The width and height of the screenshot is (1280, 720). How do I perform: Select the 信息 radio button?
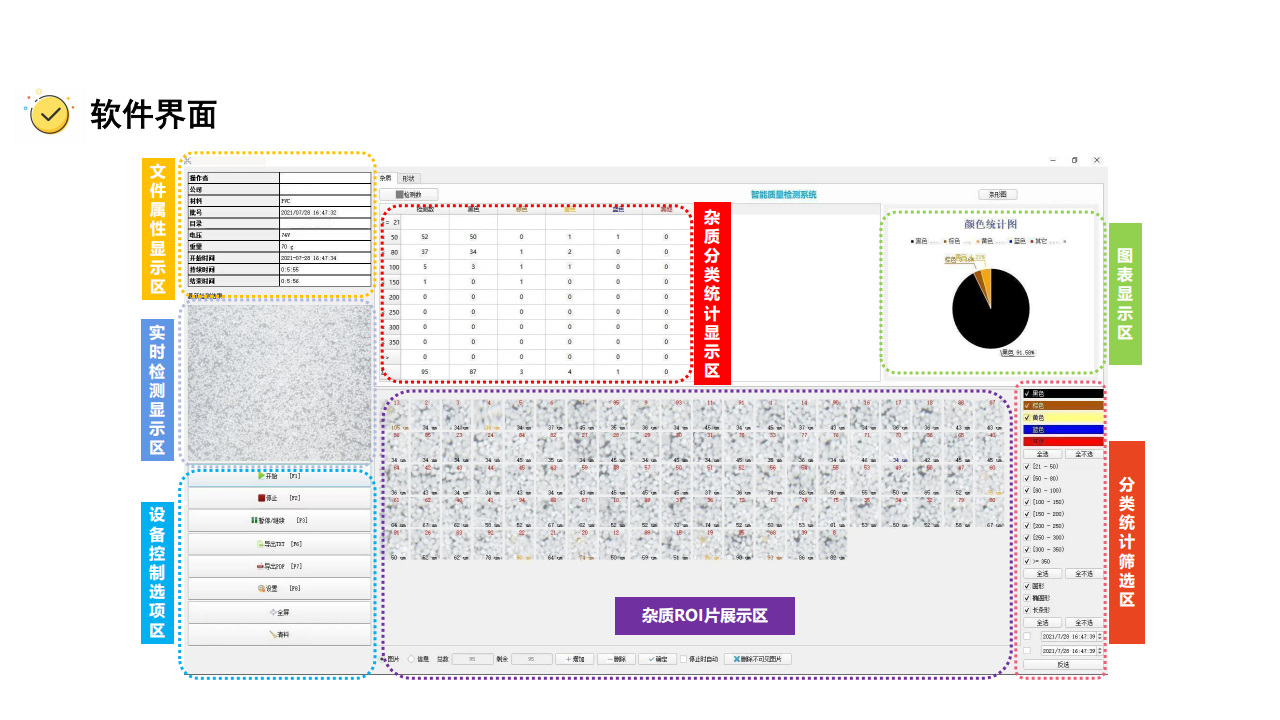[412, 659]
